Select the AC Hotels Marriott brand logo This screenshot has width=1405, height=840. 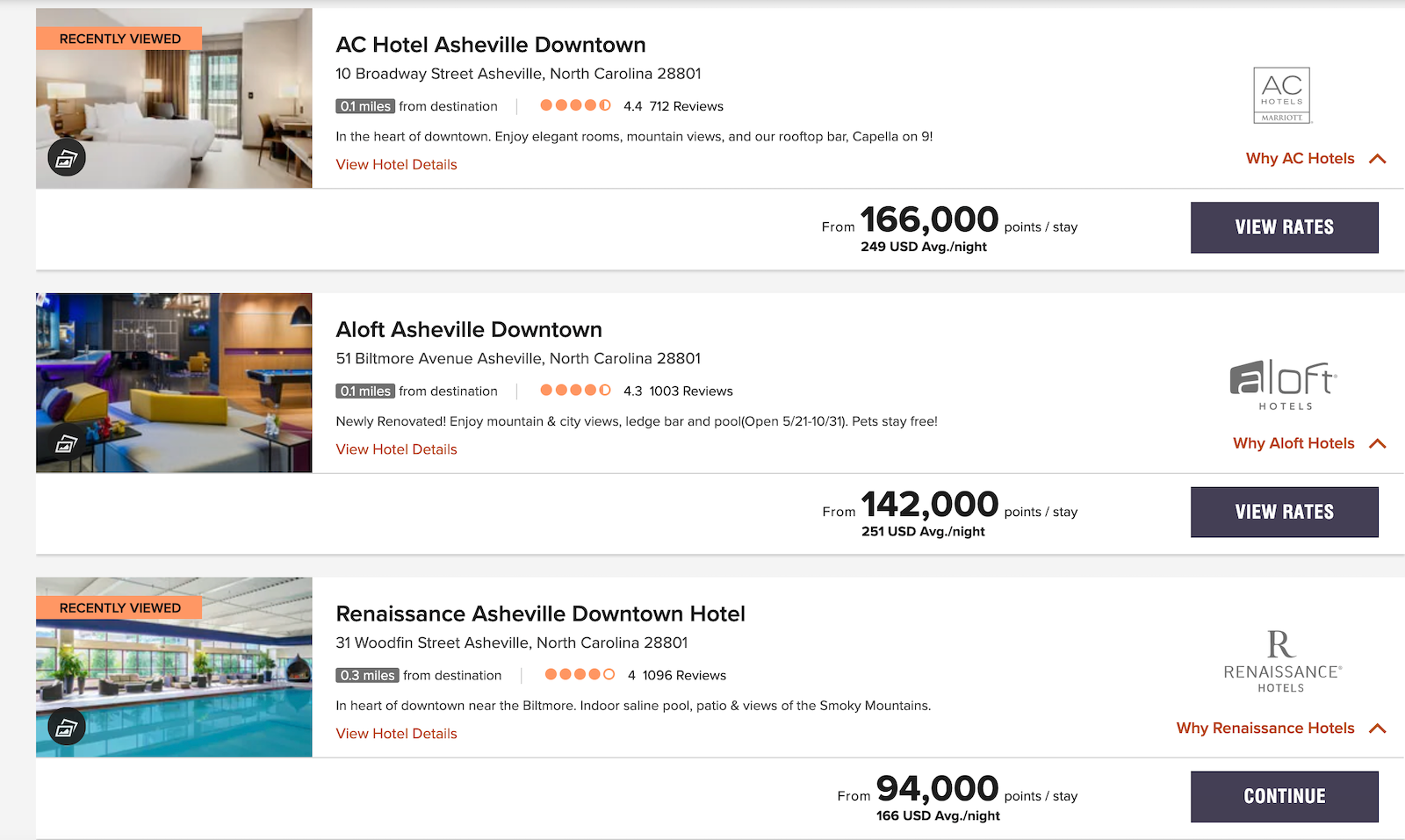1282,95
